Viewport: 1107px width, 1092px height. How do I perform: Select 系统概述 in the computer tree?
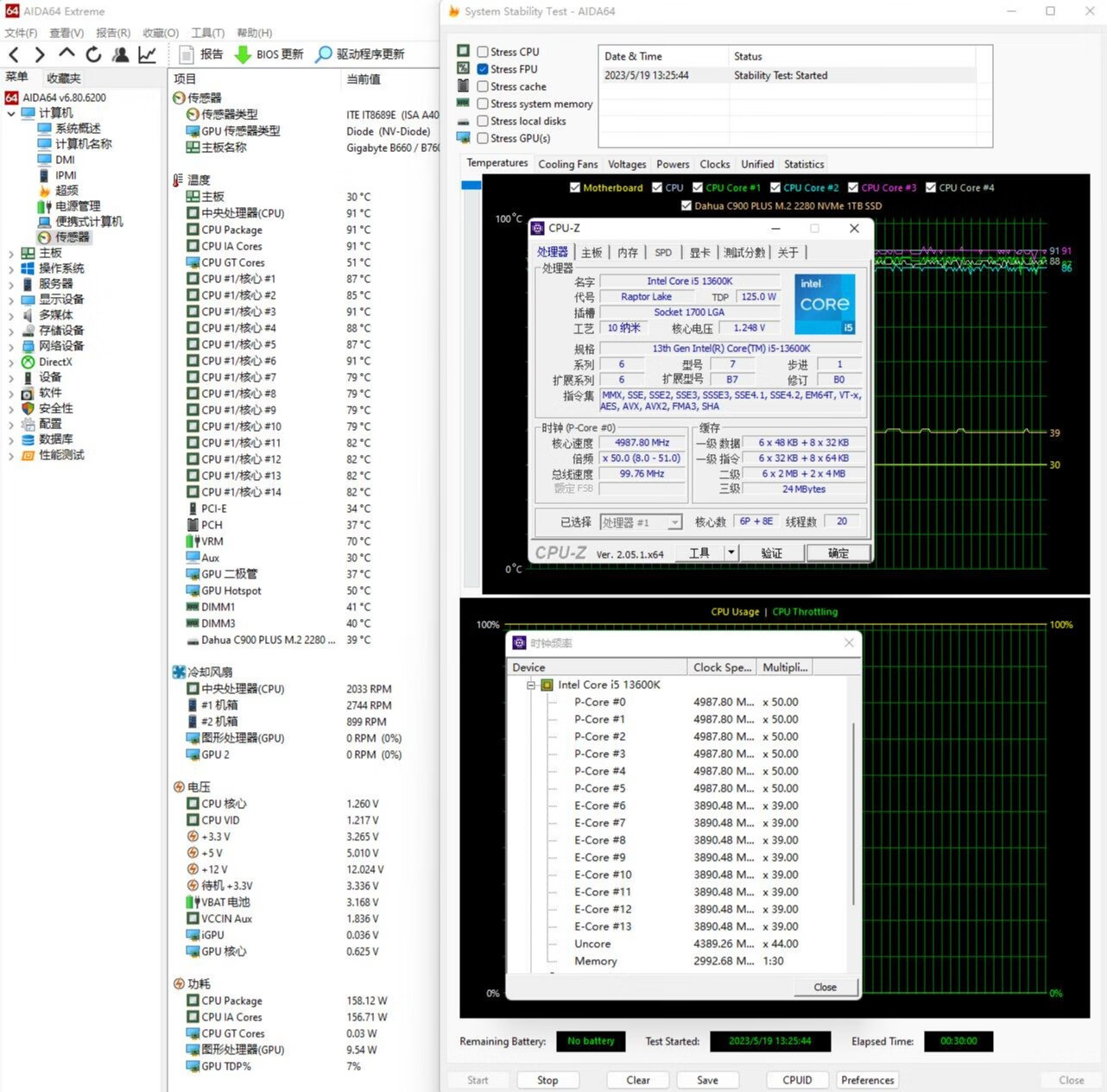[78, 128]
